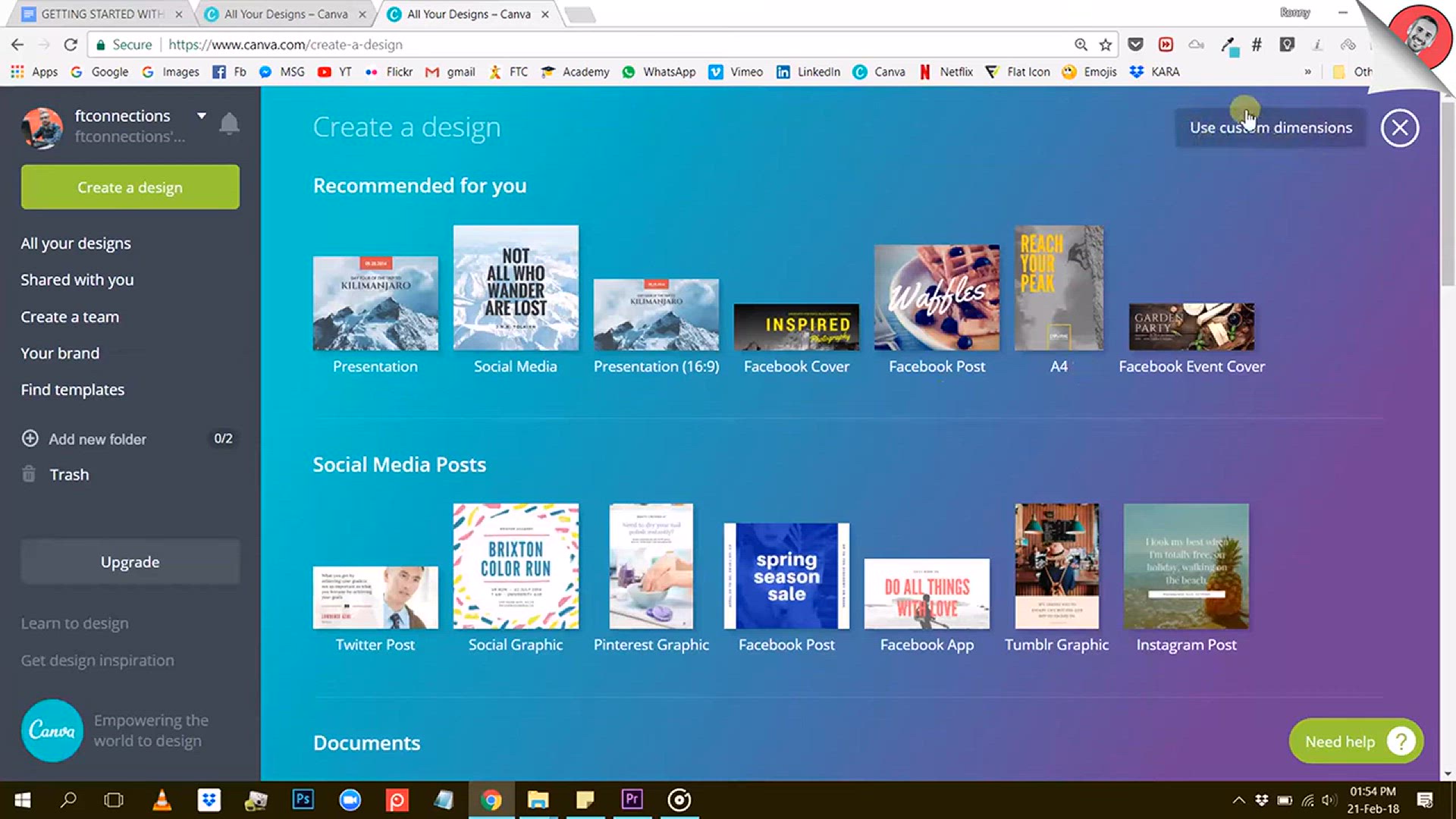Bookmark page with the star icon
Image resolution: width=1456 pixels, height=819 pixels.
click(x=1106, y=45)
